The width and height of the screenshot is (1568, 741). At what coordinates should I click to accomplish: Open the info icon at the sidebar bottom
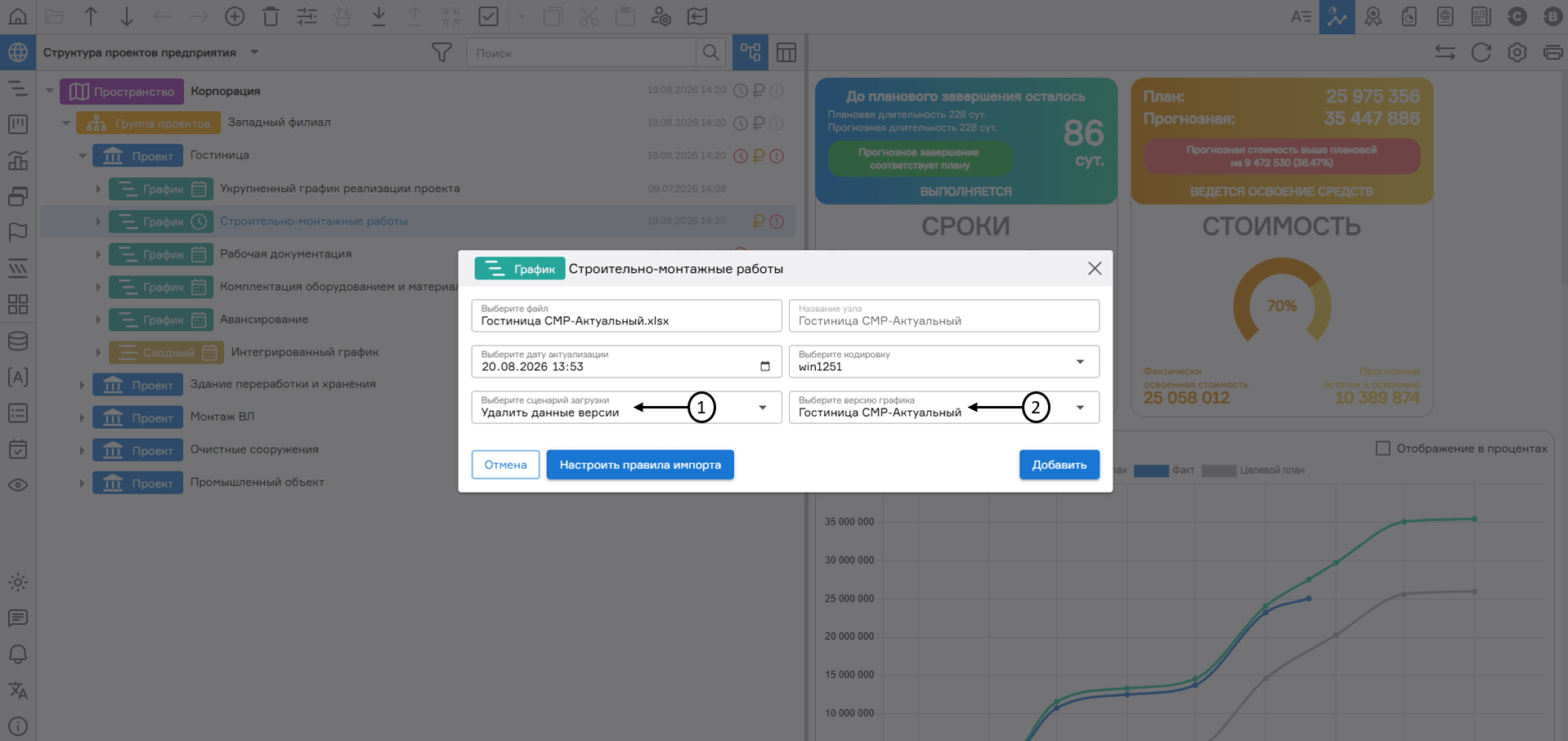18,726
